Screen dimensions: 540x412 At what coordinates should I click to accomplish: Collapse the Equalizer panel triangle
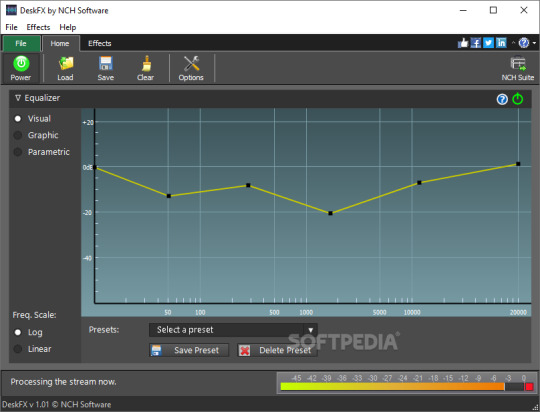[x=18, y=98]
